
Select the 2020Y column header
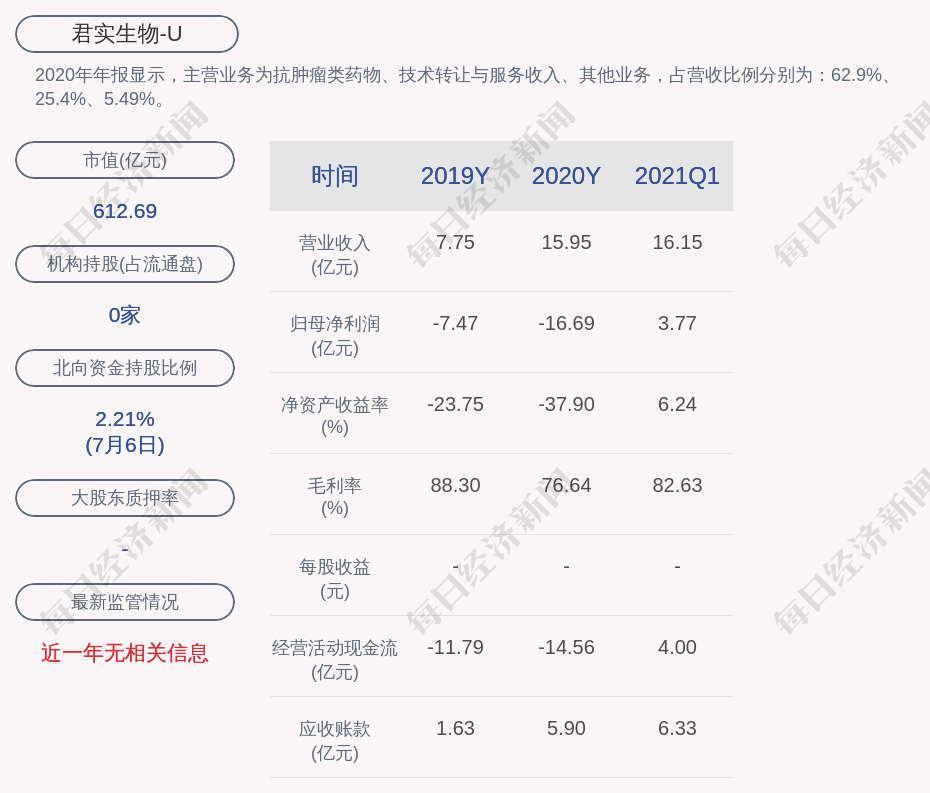tap(566, 176)
